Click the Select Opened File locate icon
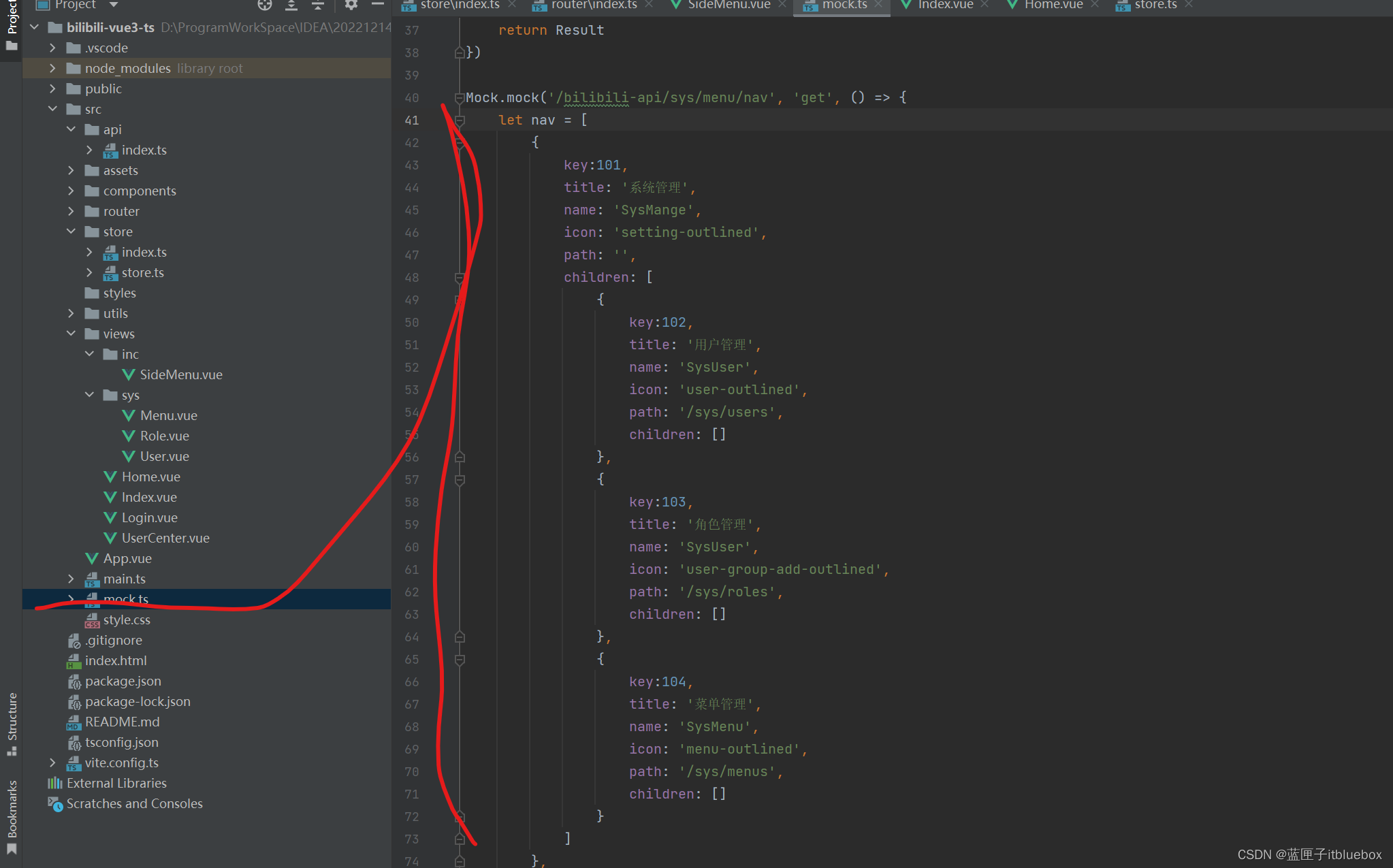 point(265,5)
